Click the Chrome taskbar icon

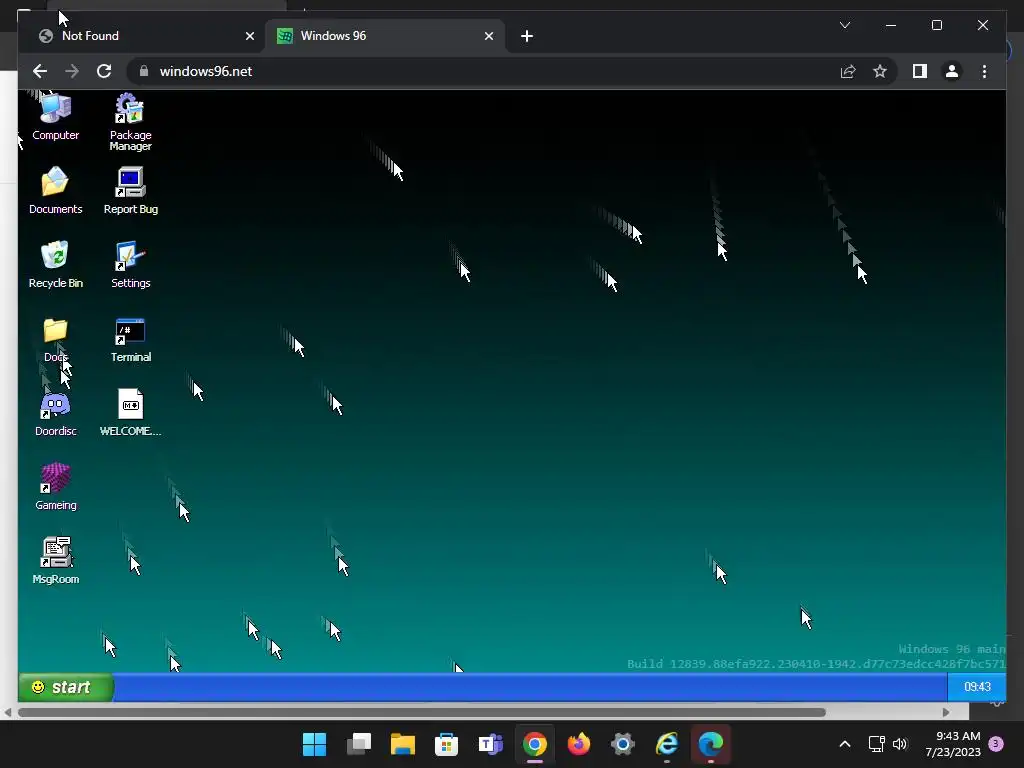[x=535, y=744]
